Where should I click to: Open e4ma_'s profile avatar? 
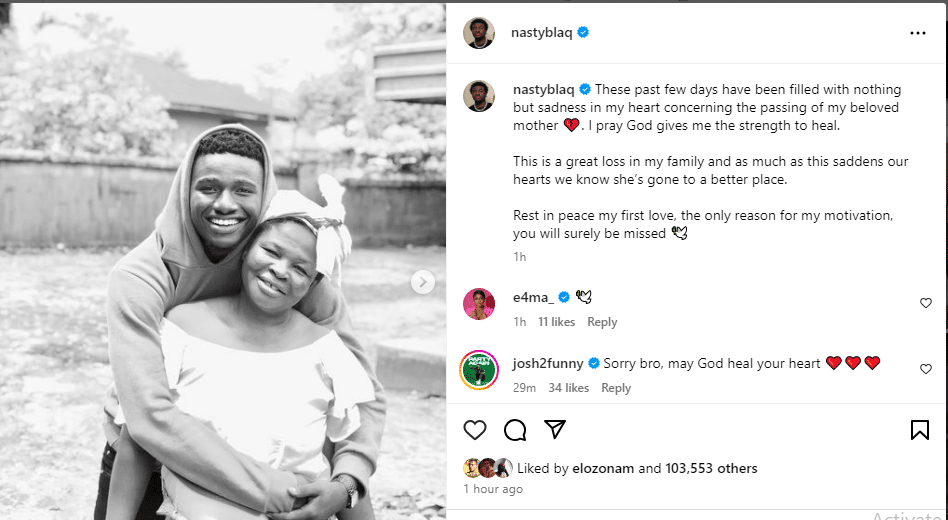[479, 303]
